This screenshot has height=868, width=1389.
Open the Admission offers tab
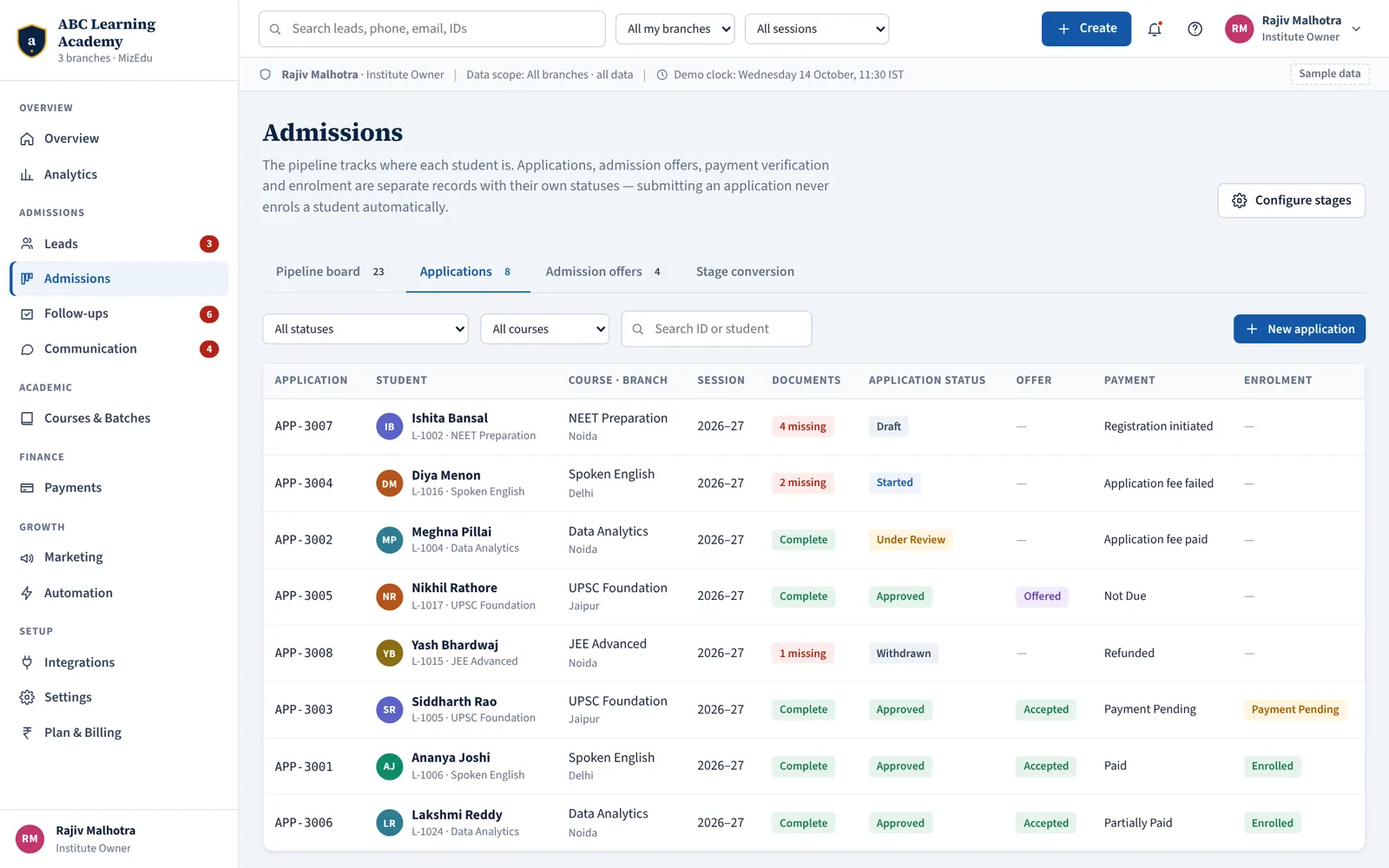click(x=603, y=272)
